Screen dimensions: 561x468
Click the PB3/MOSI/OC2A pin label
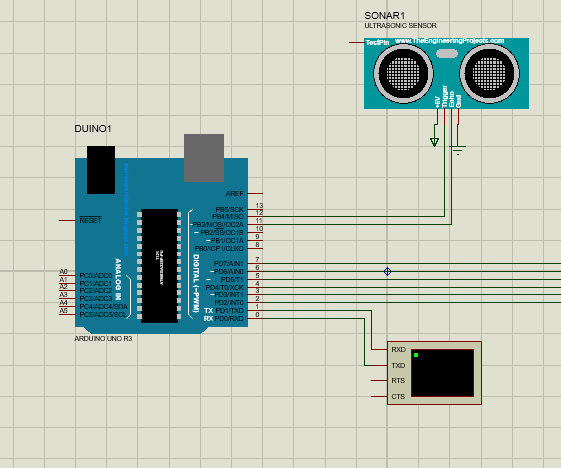(x=218, y=225)
